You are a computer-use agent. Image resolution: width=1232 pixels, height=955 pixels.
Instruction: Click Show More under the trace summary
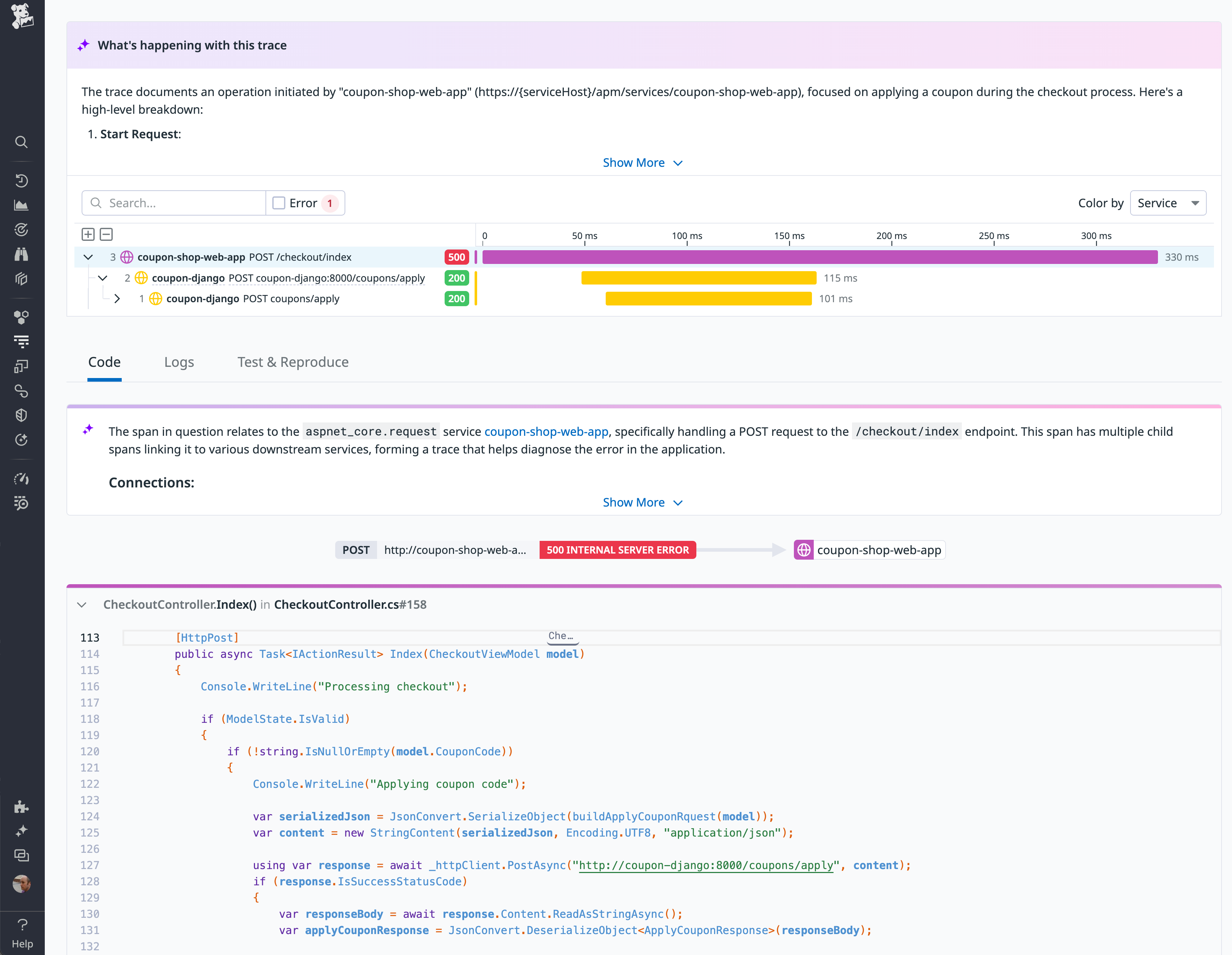point(643,162)
